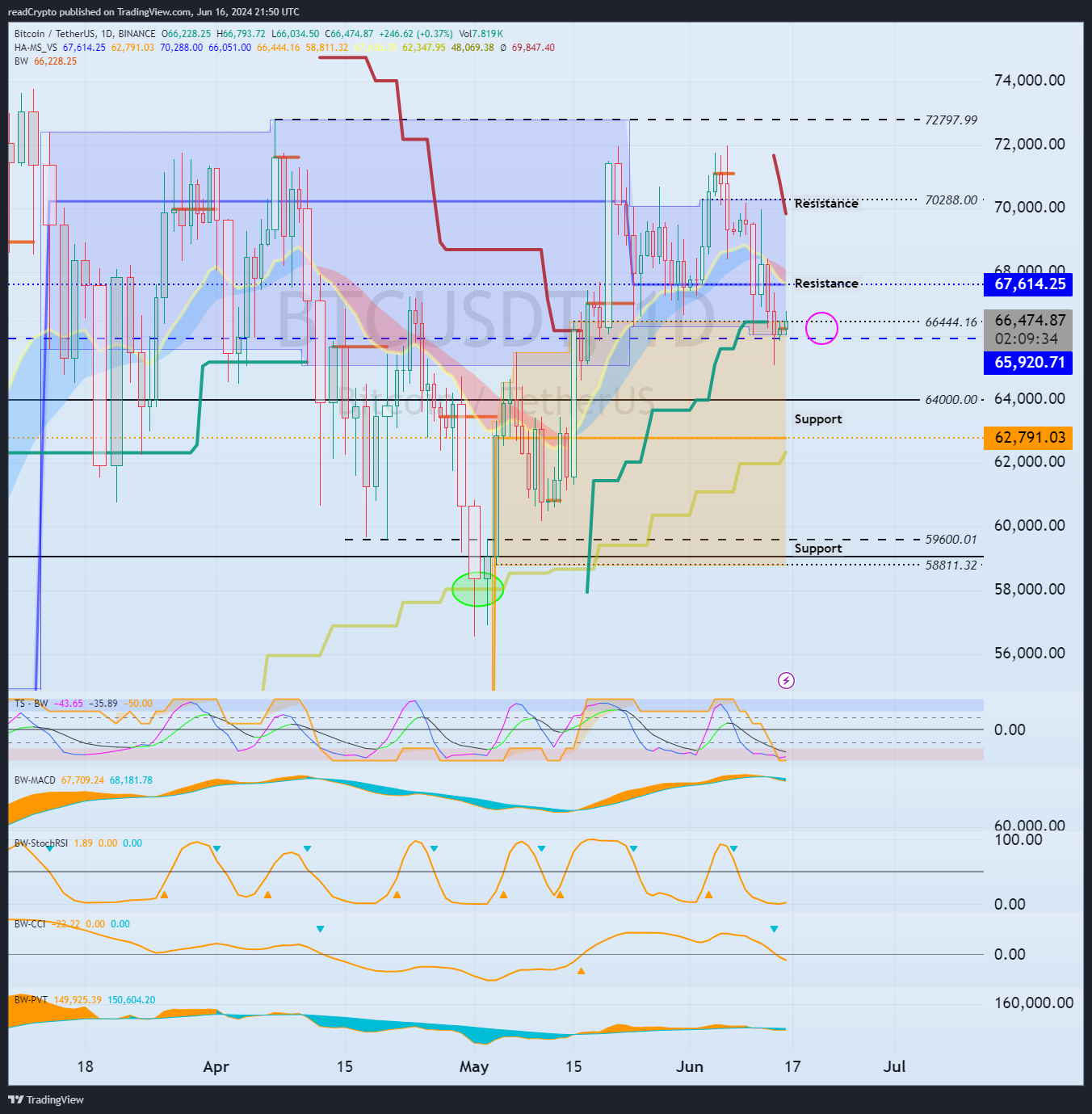
Task: Click the Vol 7.819K value
Action: point(481,34)
